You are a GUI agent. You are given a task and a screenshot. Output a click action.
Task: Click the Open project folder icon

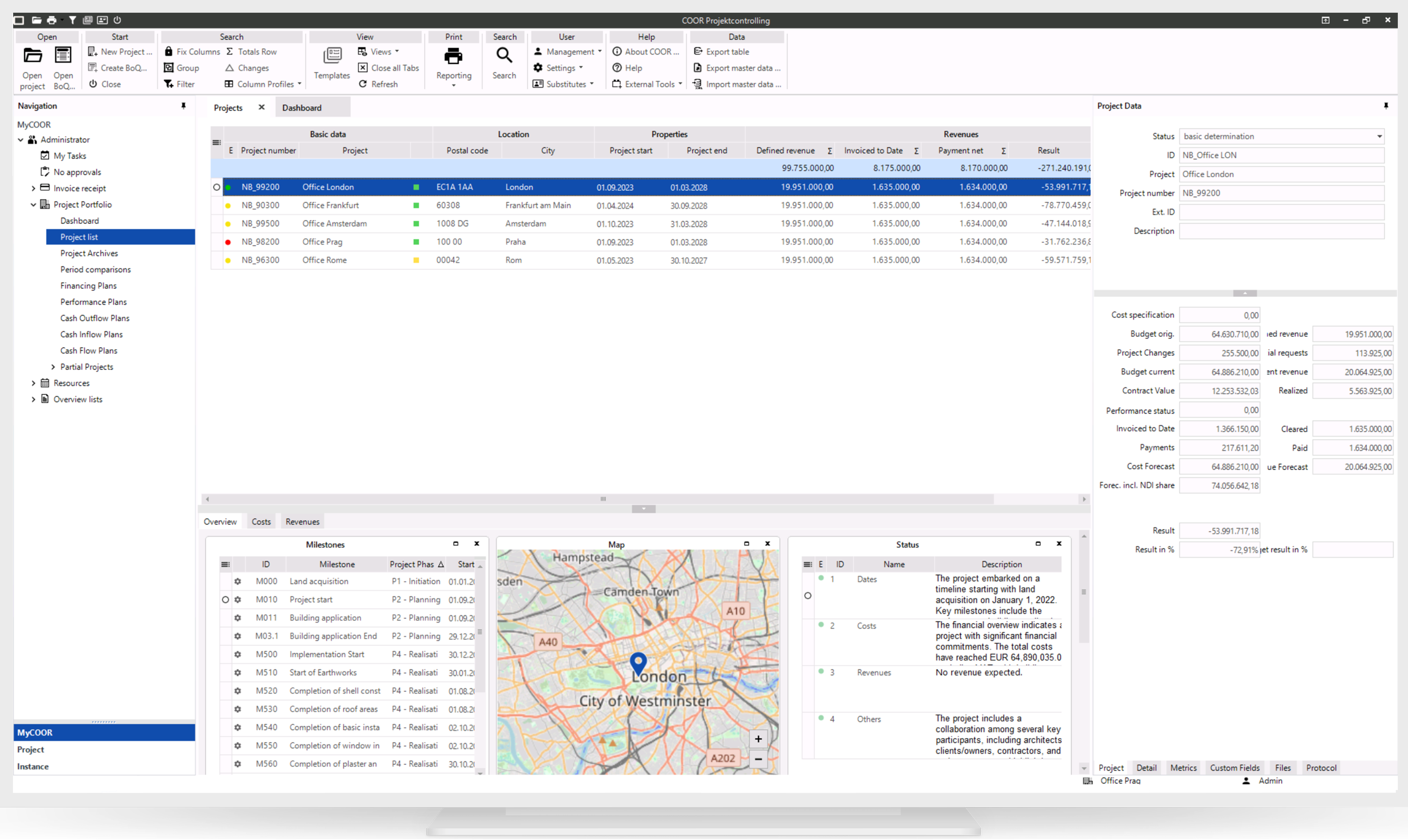32,56
